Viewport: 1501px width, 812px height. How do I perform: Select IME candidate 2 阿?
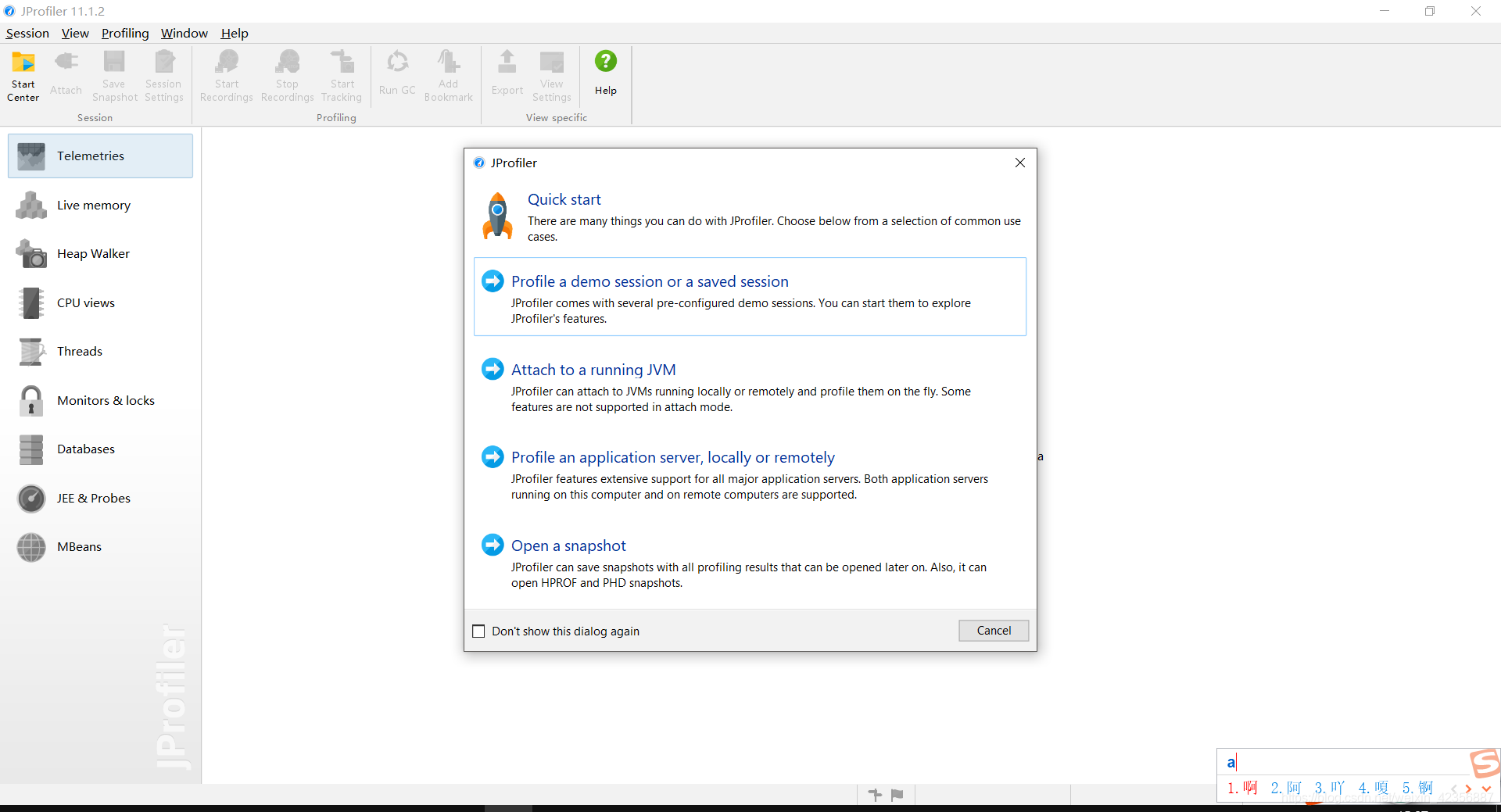(1286, 788)
